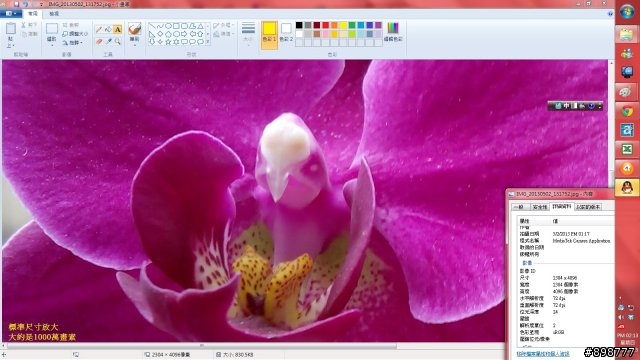
Task: Select the Magnifier tool
Action: pyautogui.click(x=118, y=41)
